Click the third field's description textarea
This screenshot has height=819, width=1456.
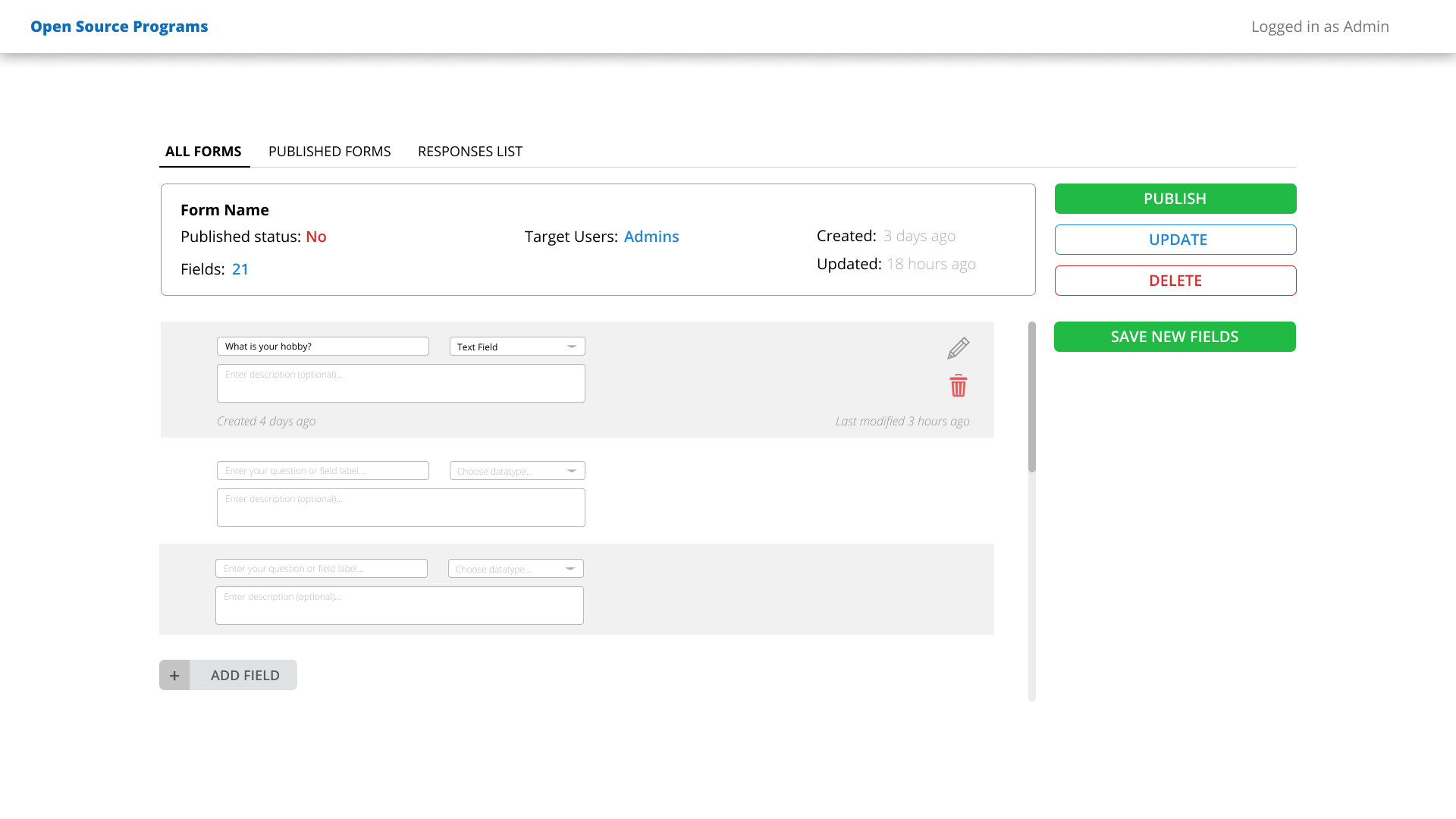(399, 606)
